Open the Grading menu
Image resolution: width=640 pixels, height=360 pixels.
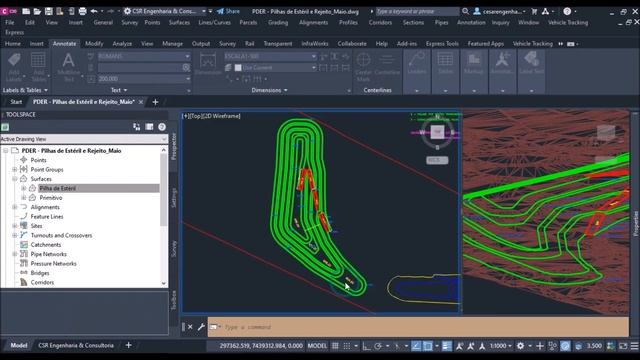pyautogui.click(x=278, y=22)
